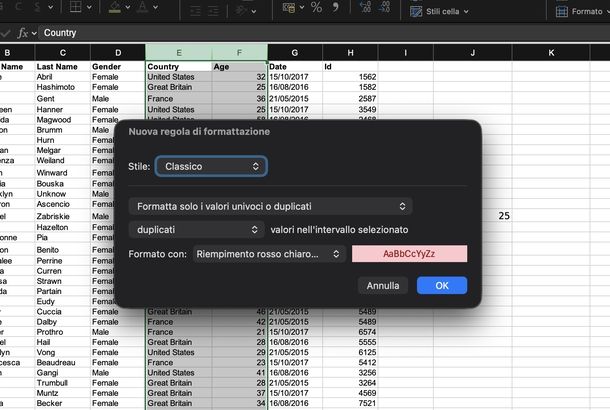
Task: Click the fill color bucket icon
Action: [x=114, y=7]
